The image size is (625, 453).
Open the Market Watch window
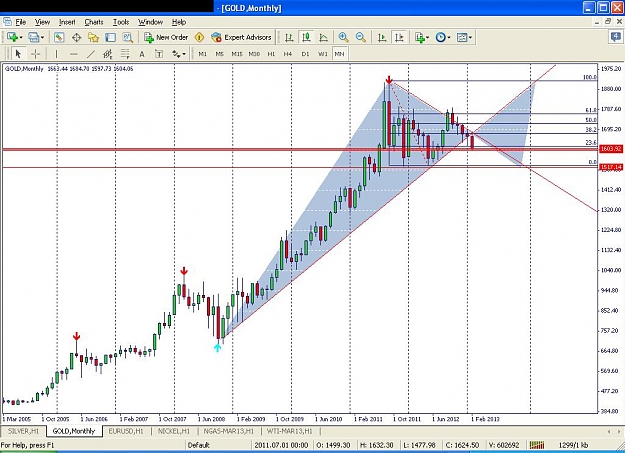coord(59,37)
